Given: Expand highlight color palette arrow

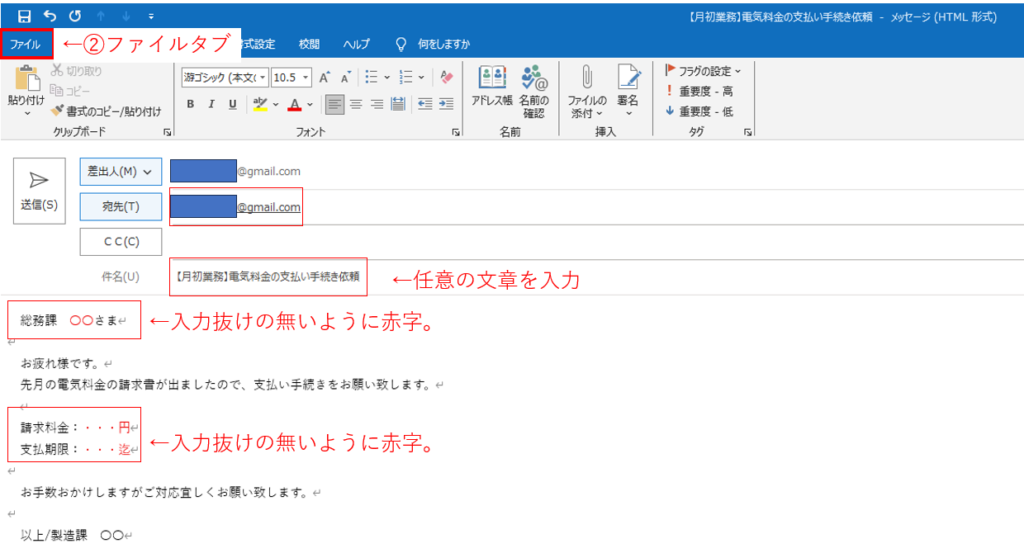Looking at the screenshot, I should pyautogui.click(x=276, y=104).
